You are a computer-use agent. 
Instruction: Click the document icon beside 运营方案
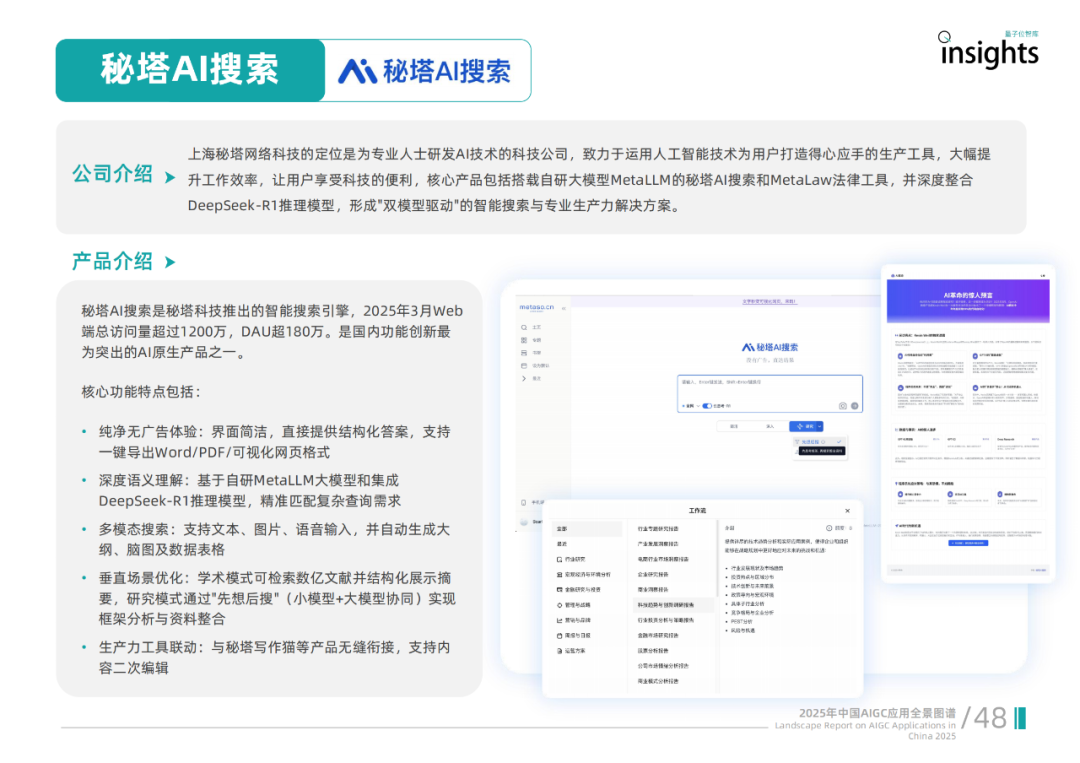pyautogui.click(x=559, y=651)
